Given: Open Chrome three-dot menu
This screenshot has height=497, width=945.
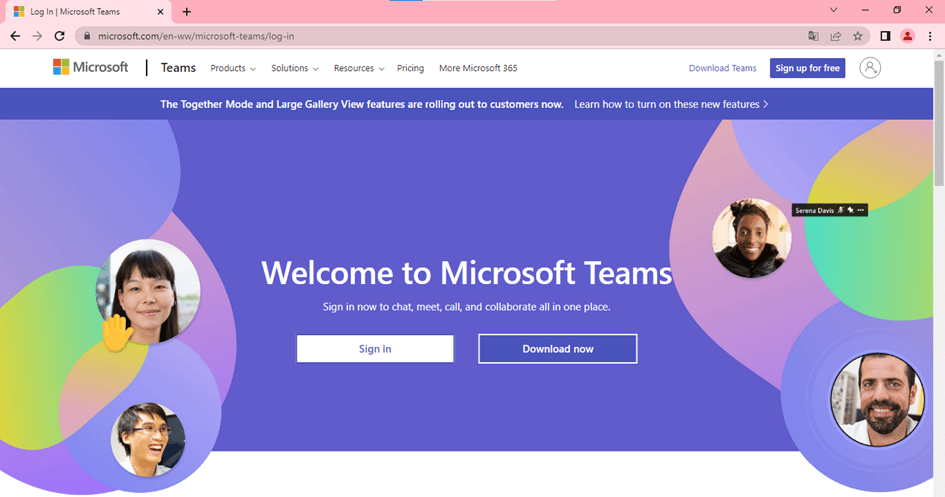Looking at the screenshot, I should tap(930, 36).
